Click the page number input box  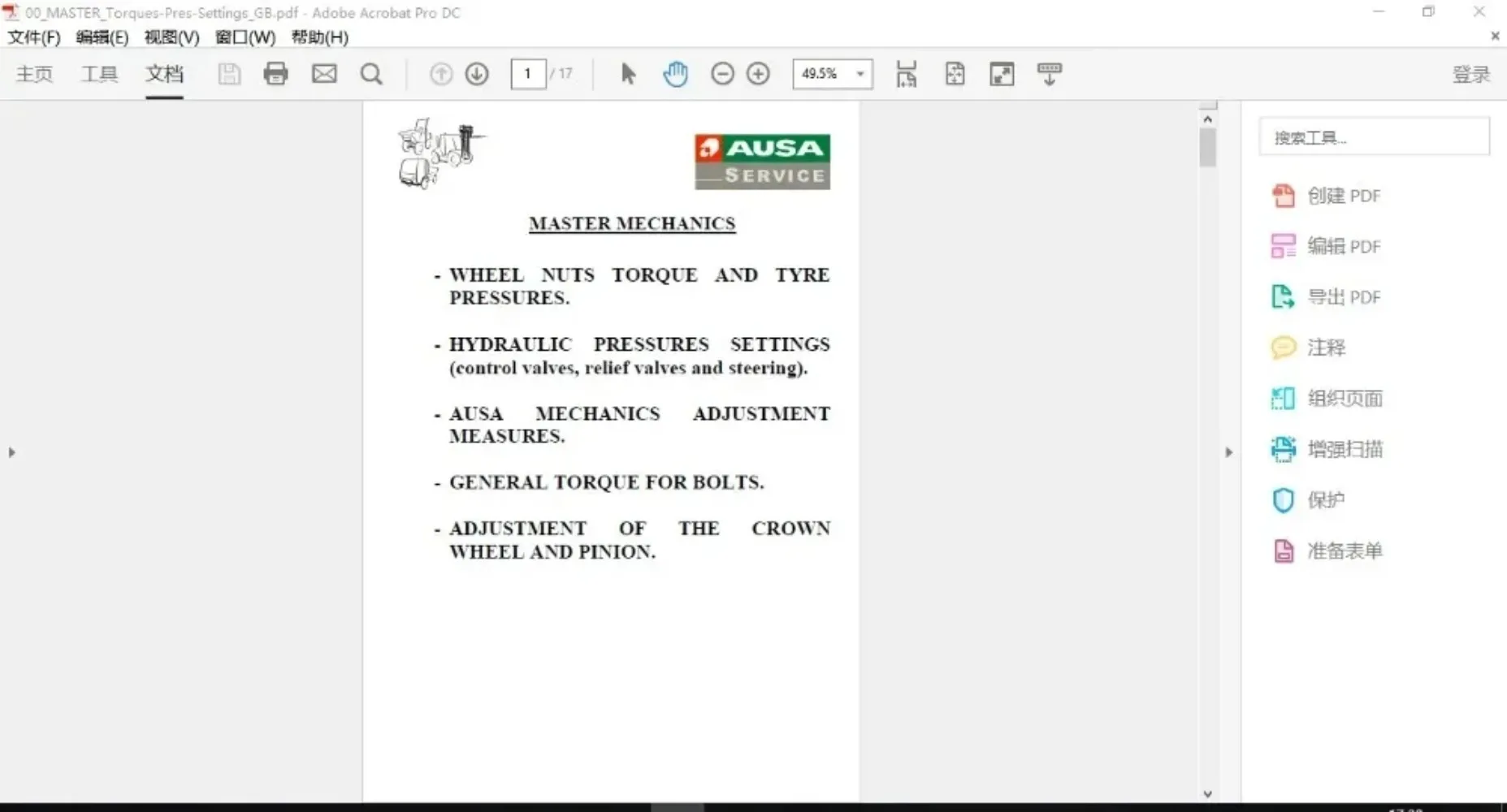[x=528, y=74]
